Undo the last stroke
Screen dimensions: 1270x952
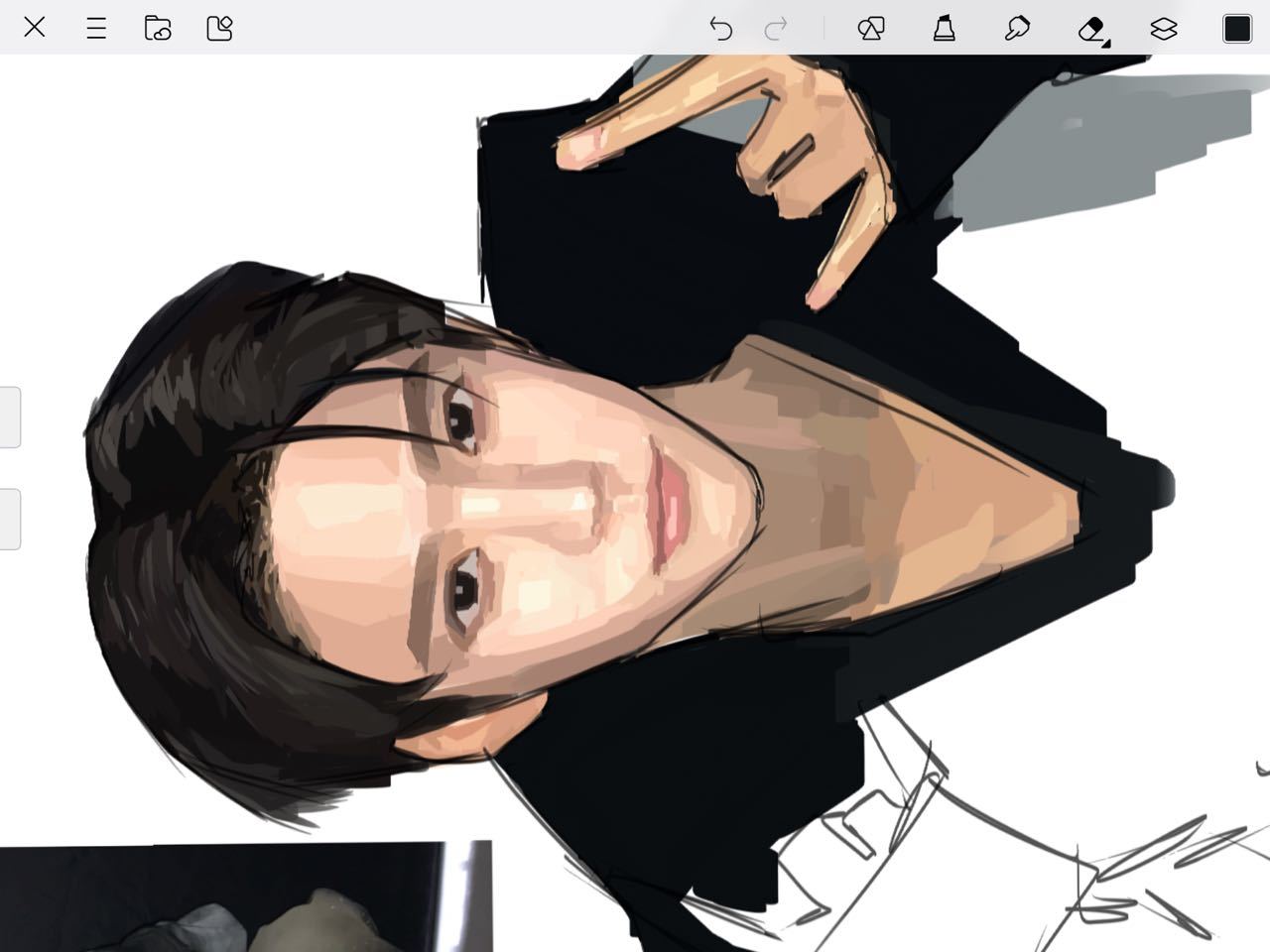point(720,28)
